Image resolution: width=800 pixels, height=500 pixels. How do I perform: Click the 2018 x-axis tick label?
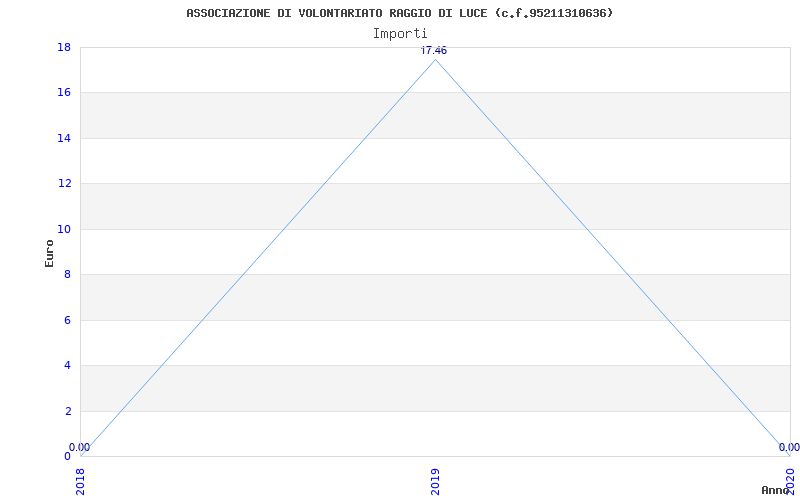point(80,482)
